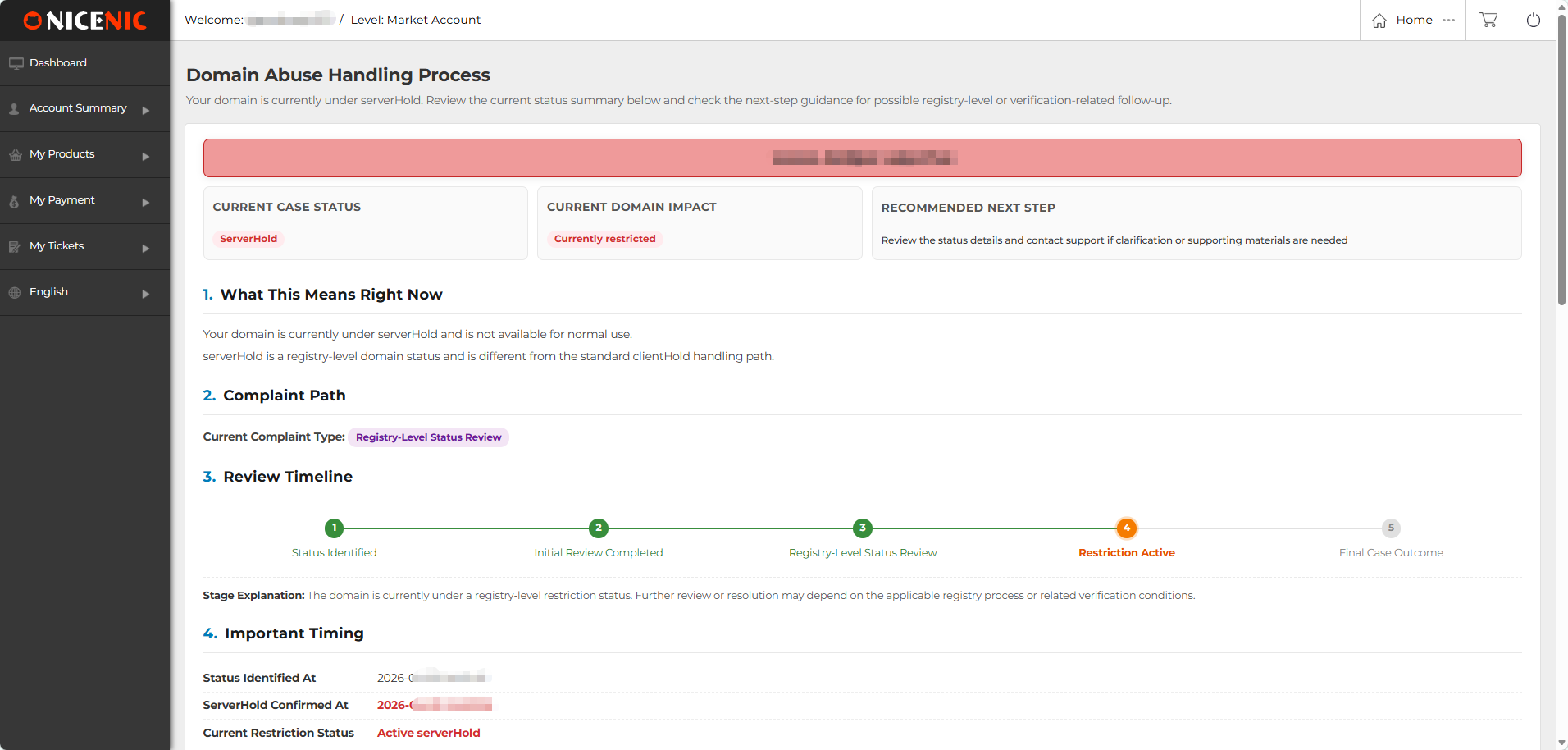Expand the English language arrow

(146, 294)
